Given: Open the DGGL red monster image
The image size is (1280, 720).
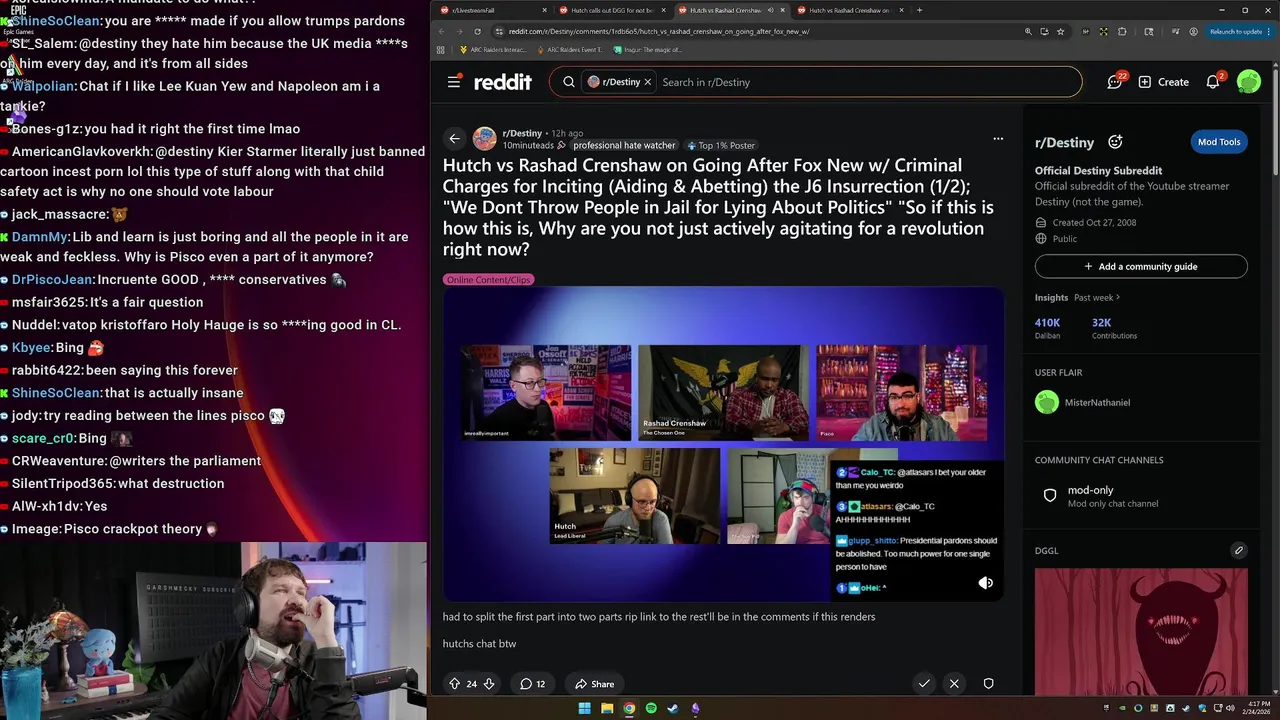Looking at the screenshot, I should (1141, 631).
